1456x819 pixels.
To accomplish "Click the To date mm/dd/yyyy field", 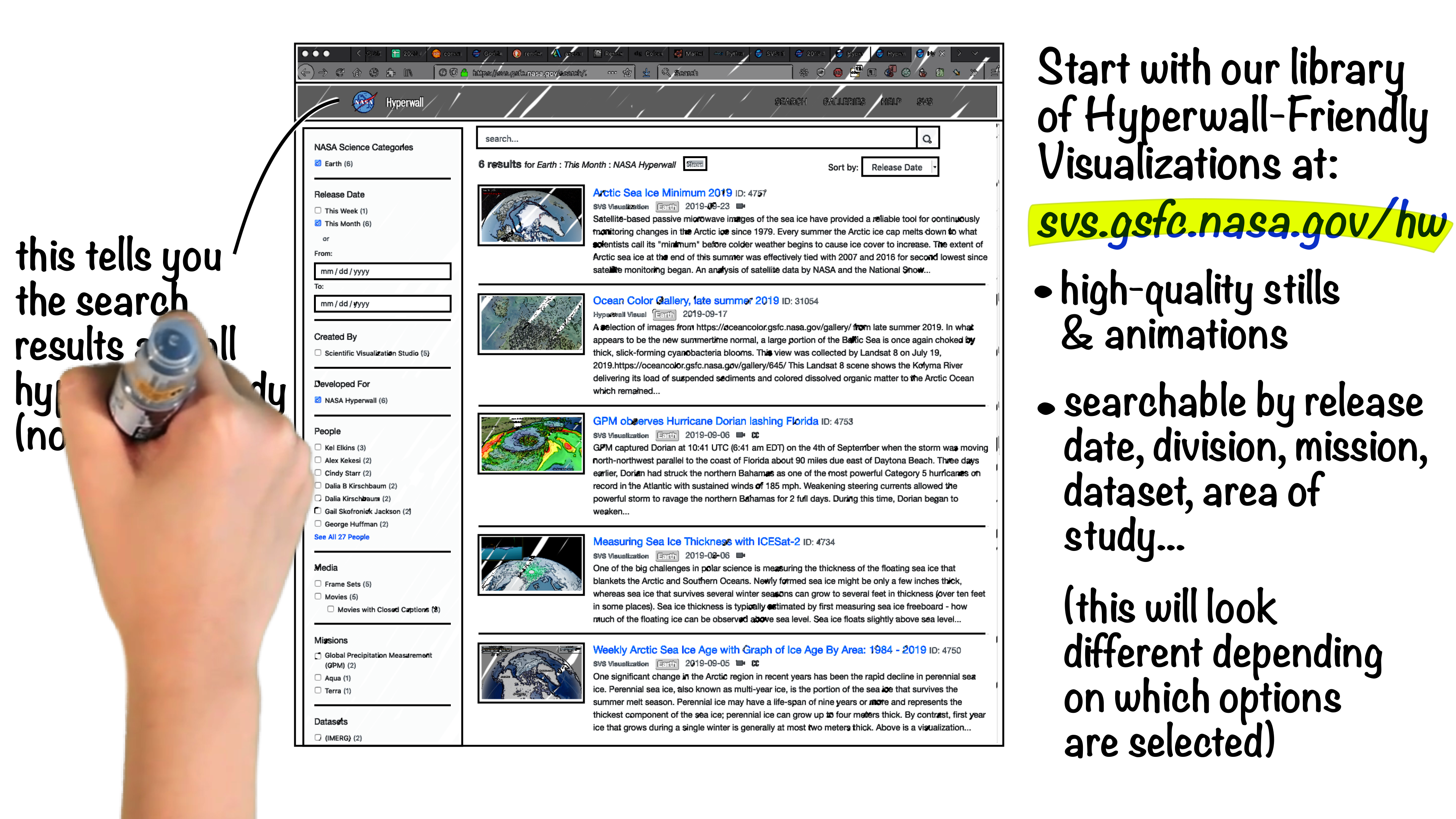I will tap(382, 303).
